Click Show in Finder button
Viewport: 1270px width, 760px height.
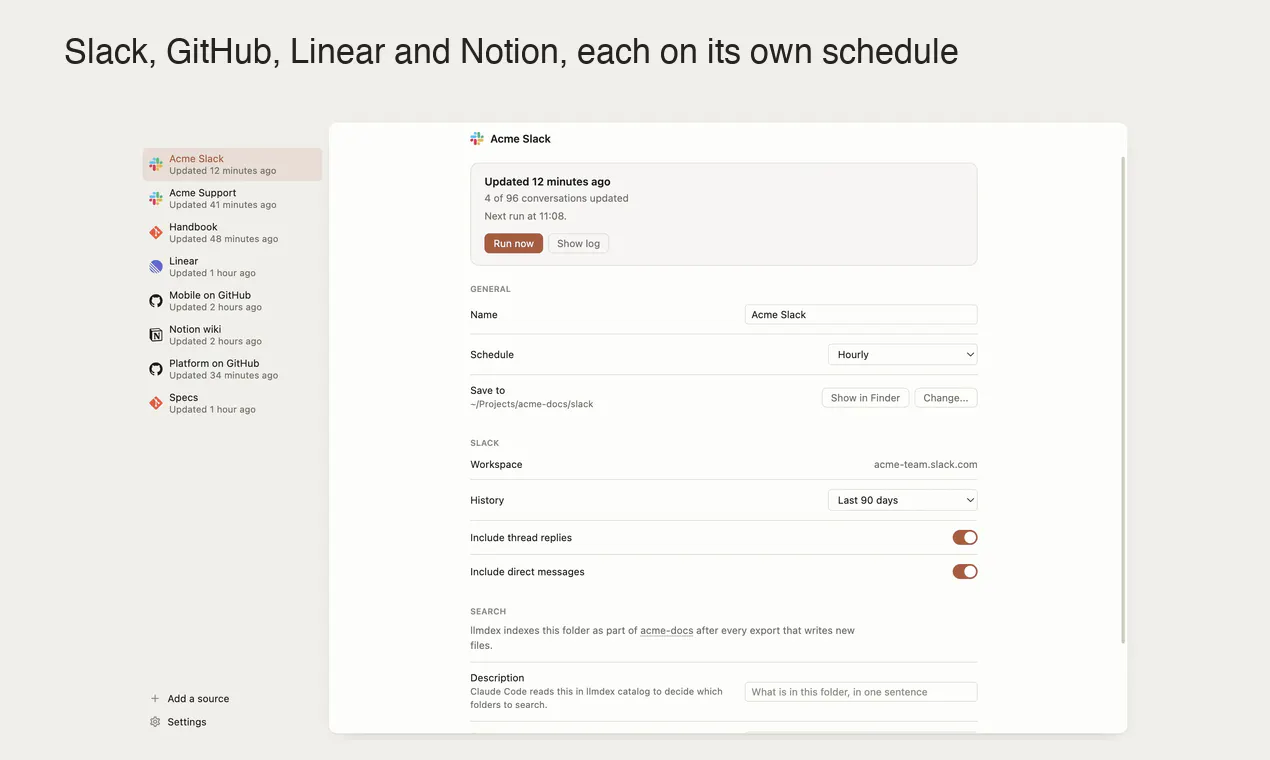865,397
